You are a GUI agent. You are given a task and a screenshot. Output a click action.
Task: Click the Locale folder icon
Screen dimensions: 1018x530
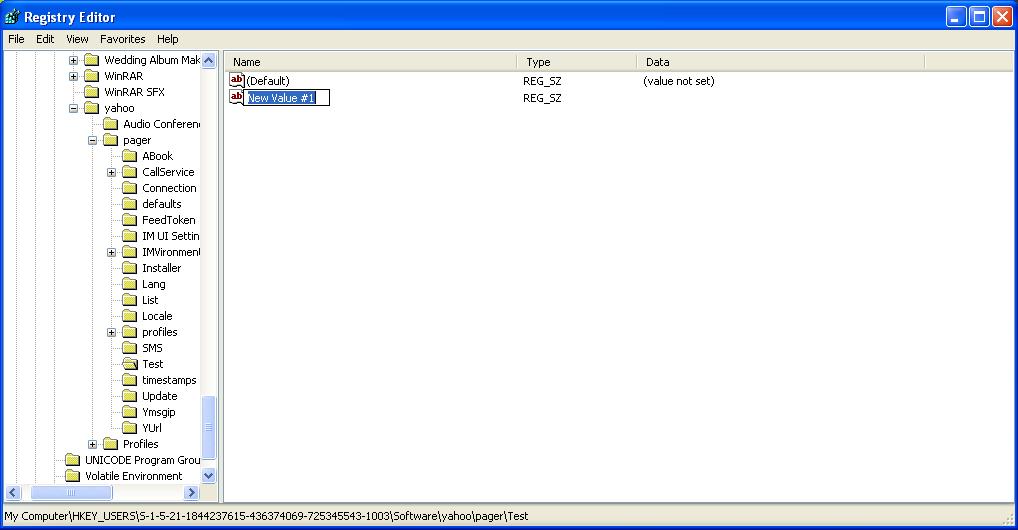pyautogui.click(x=130, y=316)
